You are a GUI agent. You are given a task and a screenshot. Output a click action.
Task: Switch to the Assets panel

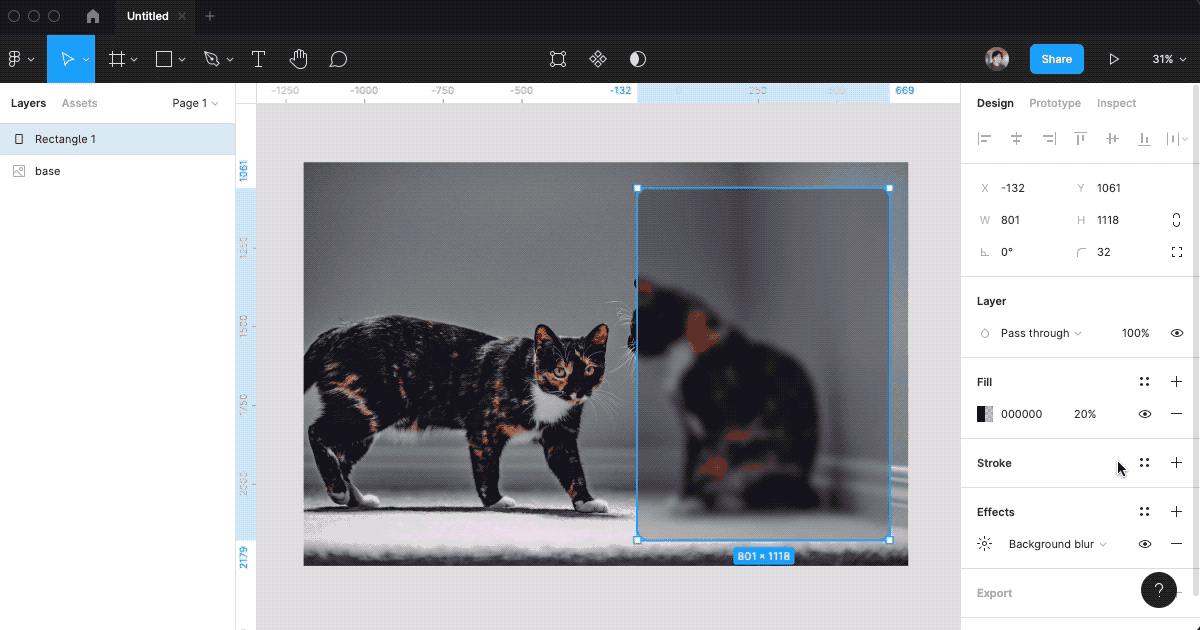pyautogui.click(x=80, y=103)
